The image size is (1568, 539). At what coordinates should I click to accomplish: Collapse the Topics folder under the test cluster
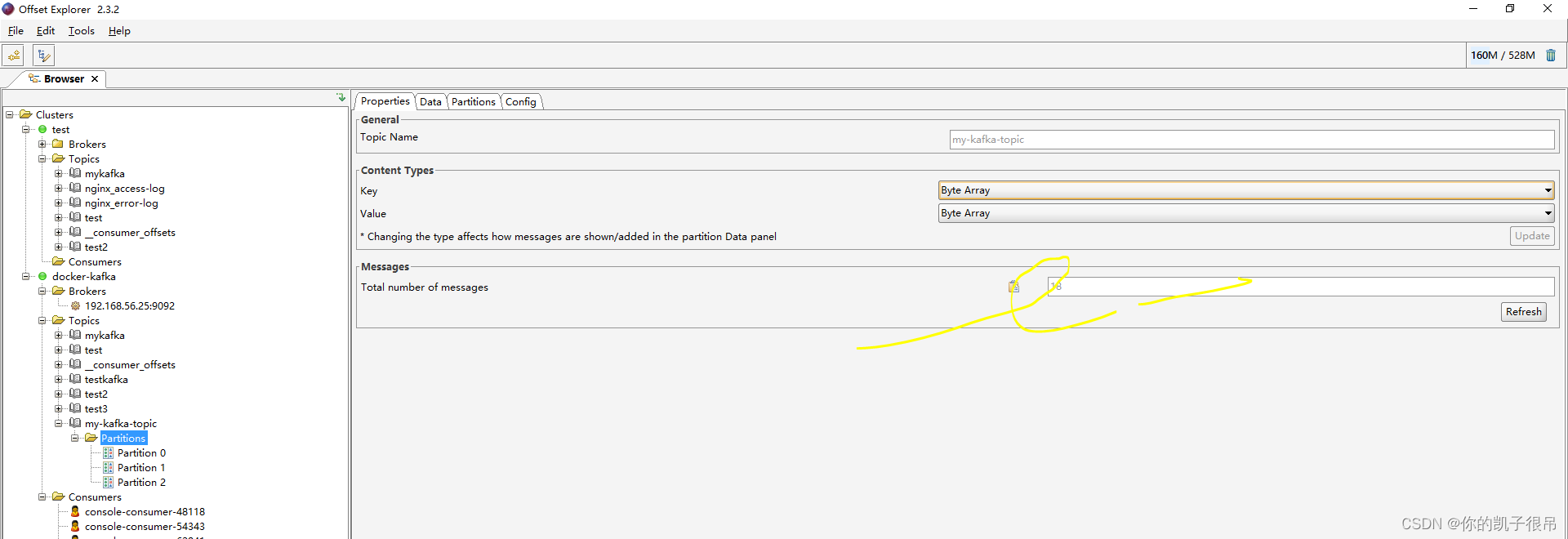click(x=42, y=158)
